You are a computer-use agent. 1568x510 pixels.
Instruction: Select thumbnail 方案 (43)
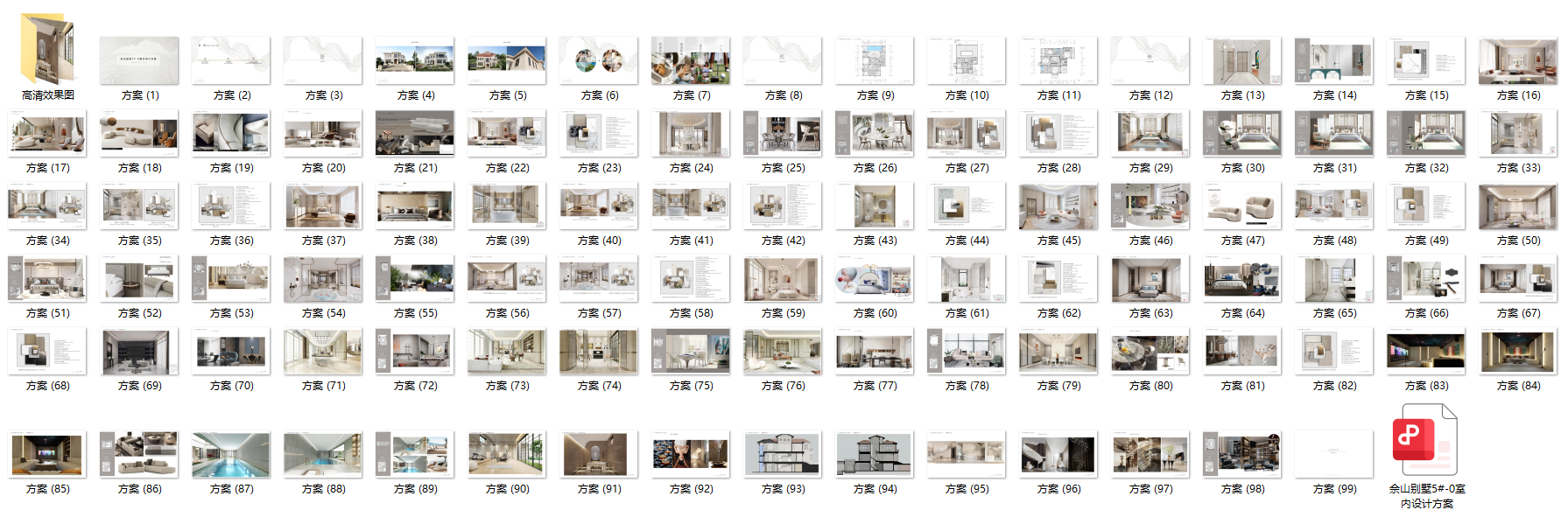coord(875,206)
